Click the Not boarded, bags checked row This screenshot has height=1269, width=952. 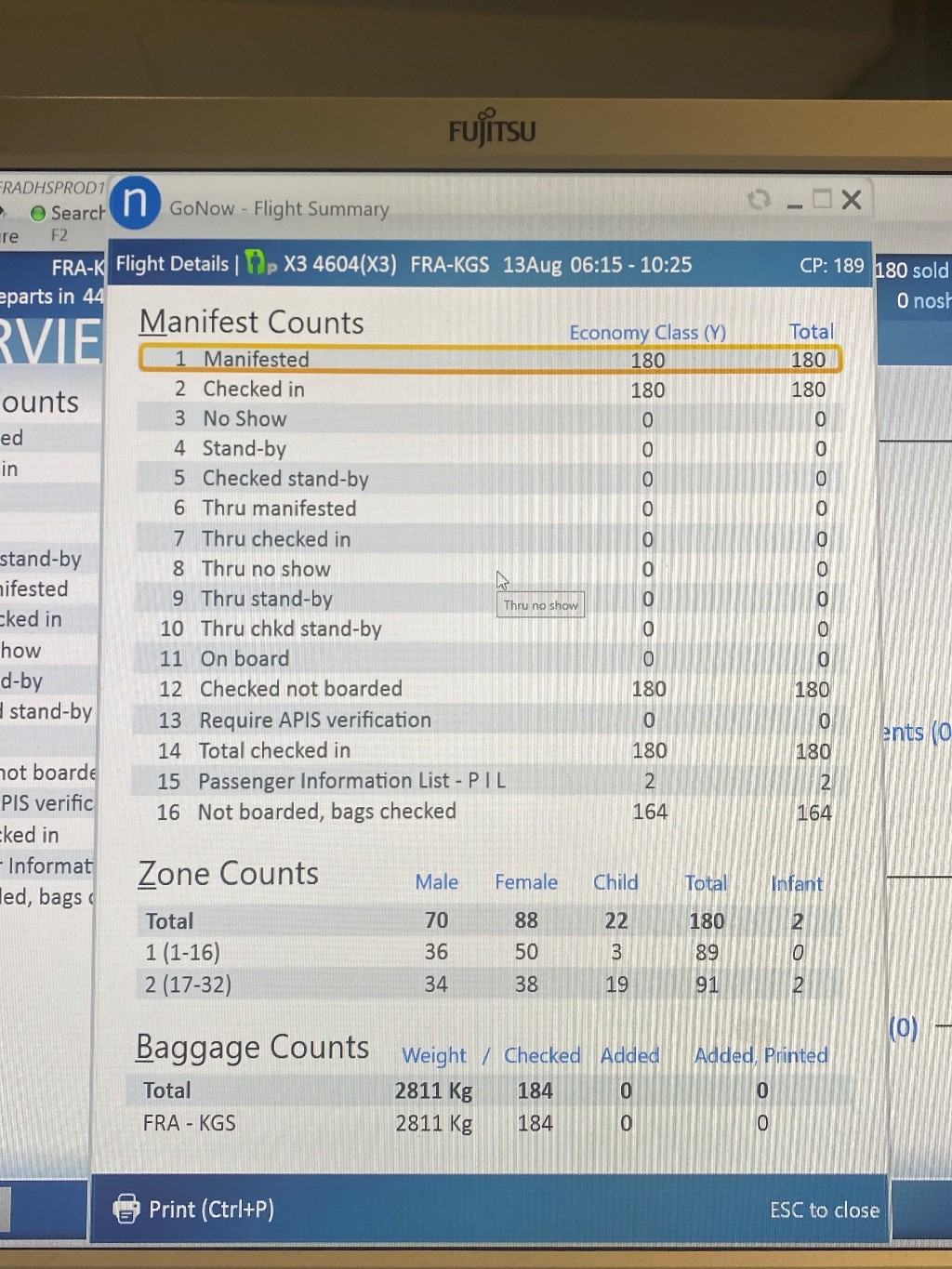[x=490, y=812]
